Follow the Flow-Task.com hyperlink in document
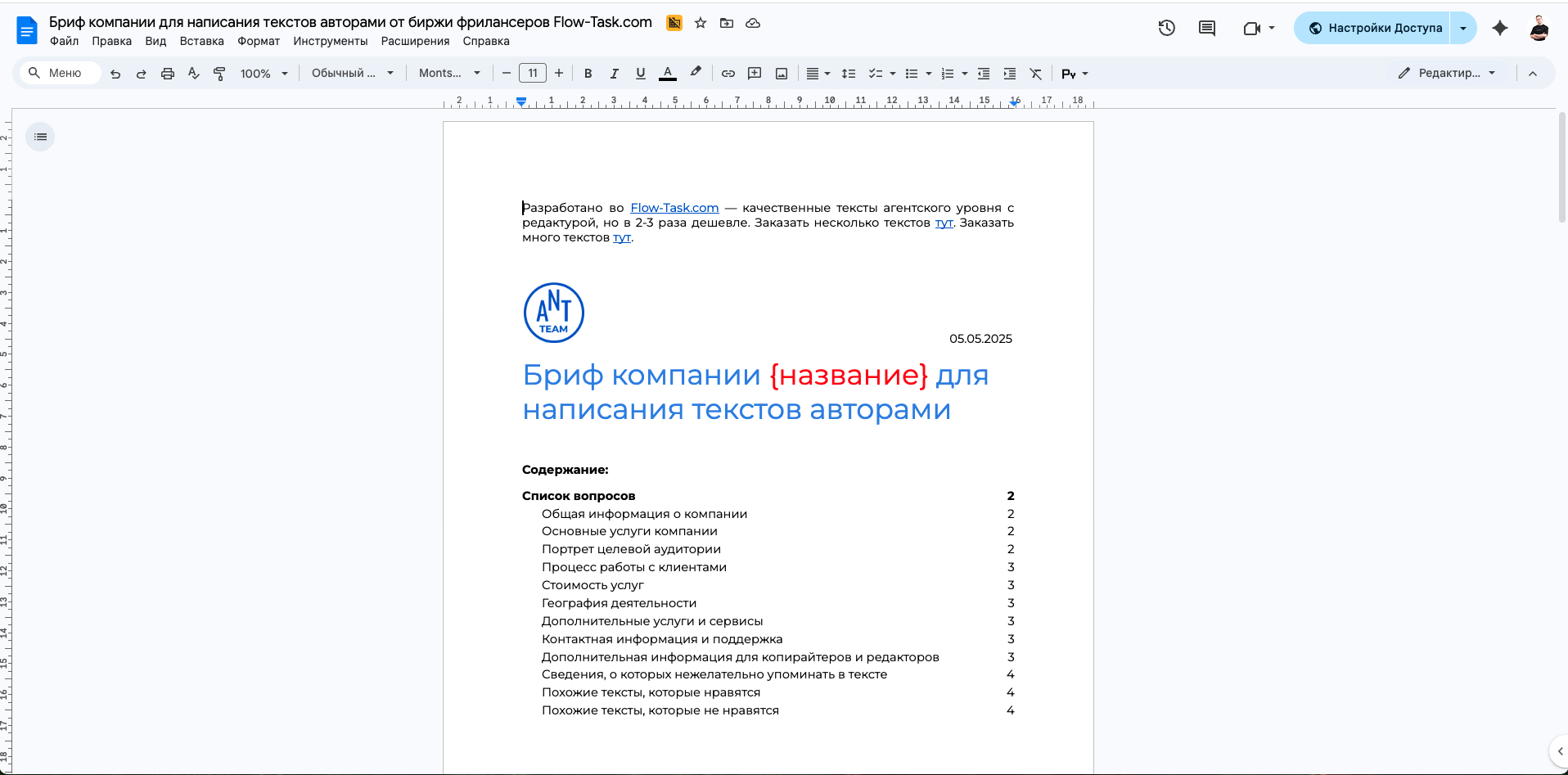This screenshot has width=1568, height=775. [674, 208]
